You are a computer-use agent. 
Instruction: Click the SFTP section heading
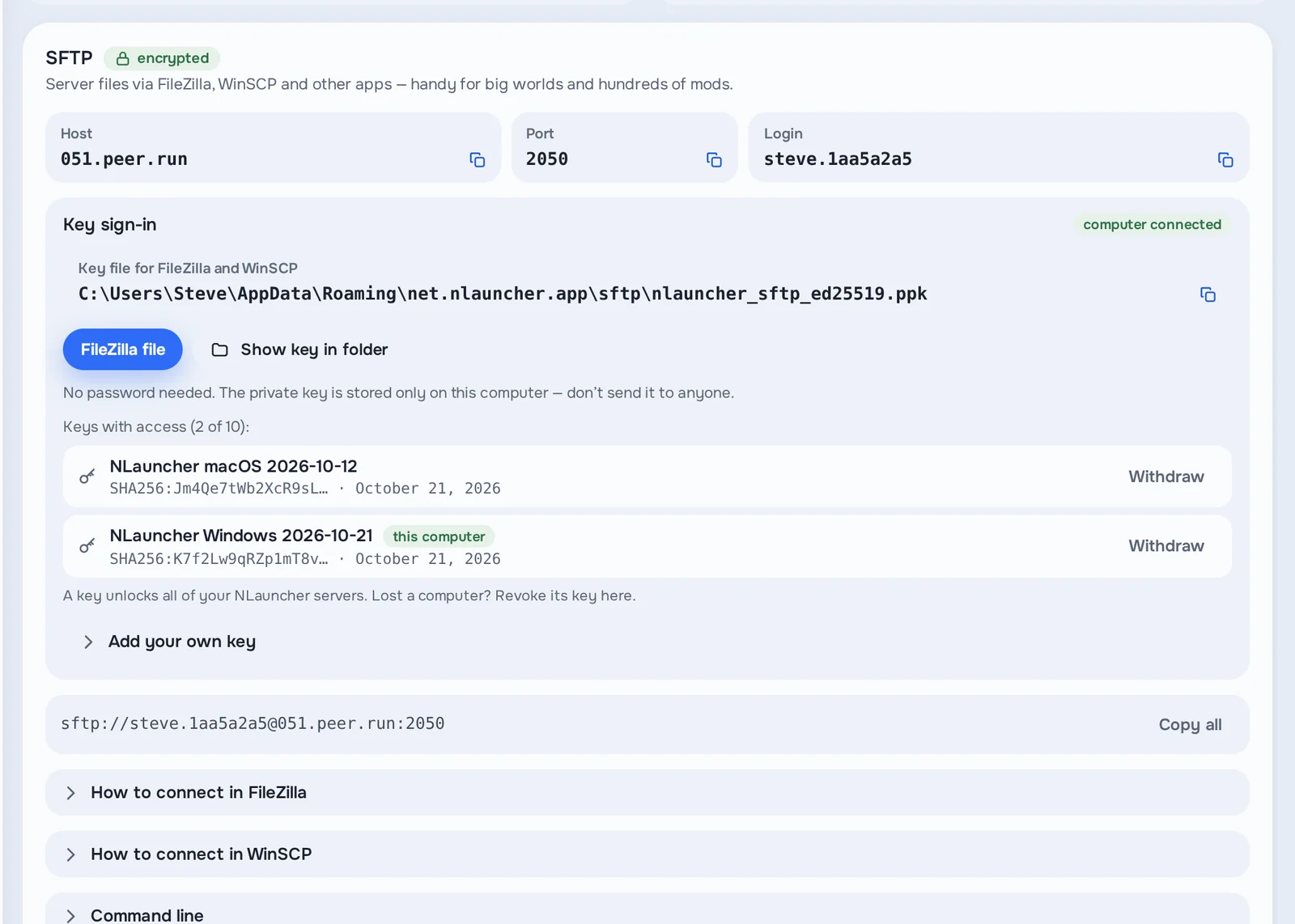point(69,58)
